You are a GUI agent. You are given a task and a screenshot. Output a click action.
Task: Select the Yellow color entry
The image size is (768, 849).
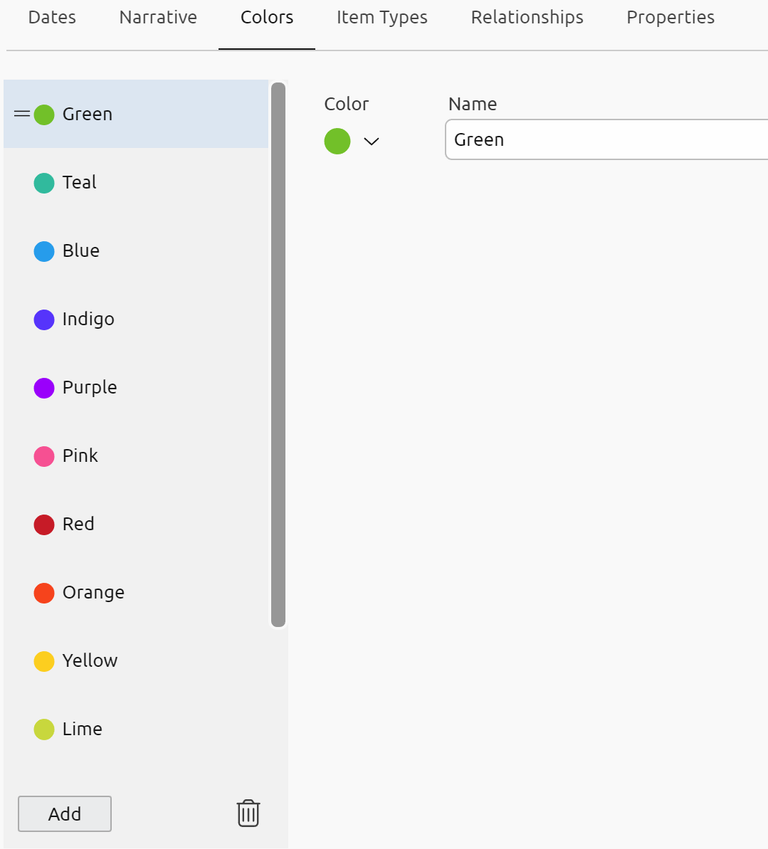click(x=90, y=661)
